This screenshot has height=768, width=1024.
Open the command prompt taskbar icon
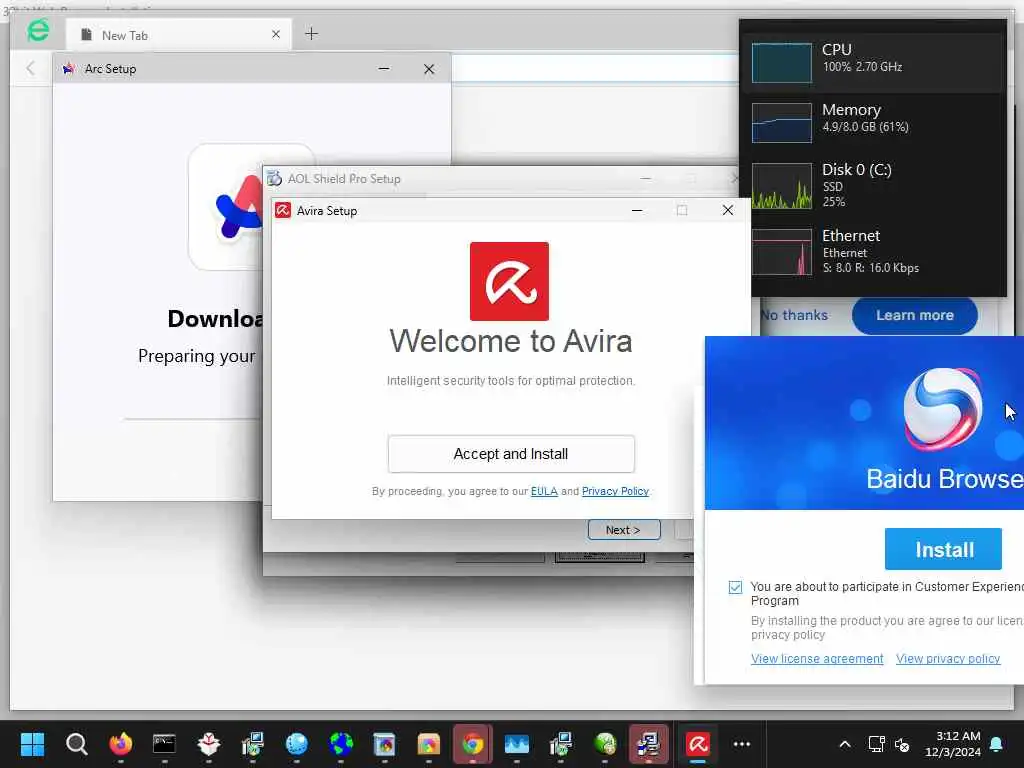coord(164,744)
